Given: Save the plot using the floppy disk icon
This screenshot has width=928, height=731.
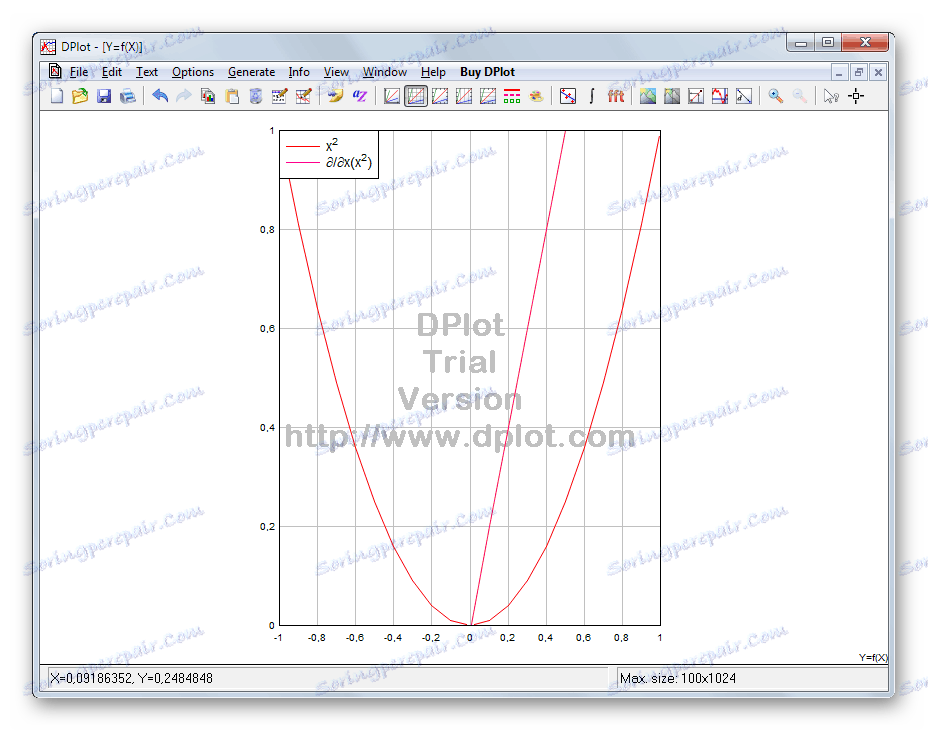Looking at the screenshot, I should pyautogui.click(x=104, y=96).
